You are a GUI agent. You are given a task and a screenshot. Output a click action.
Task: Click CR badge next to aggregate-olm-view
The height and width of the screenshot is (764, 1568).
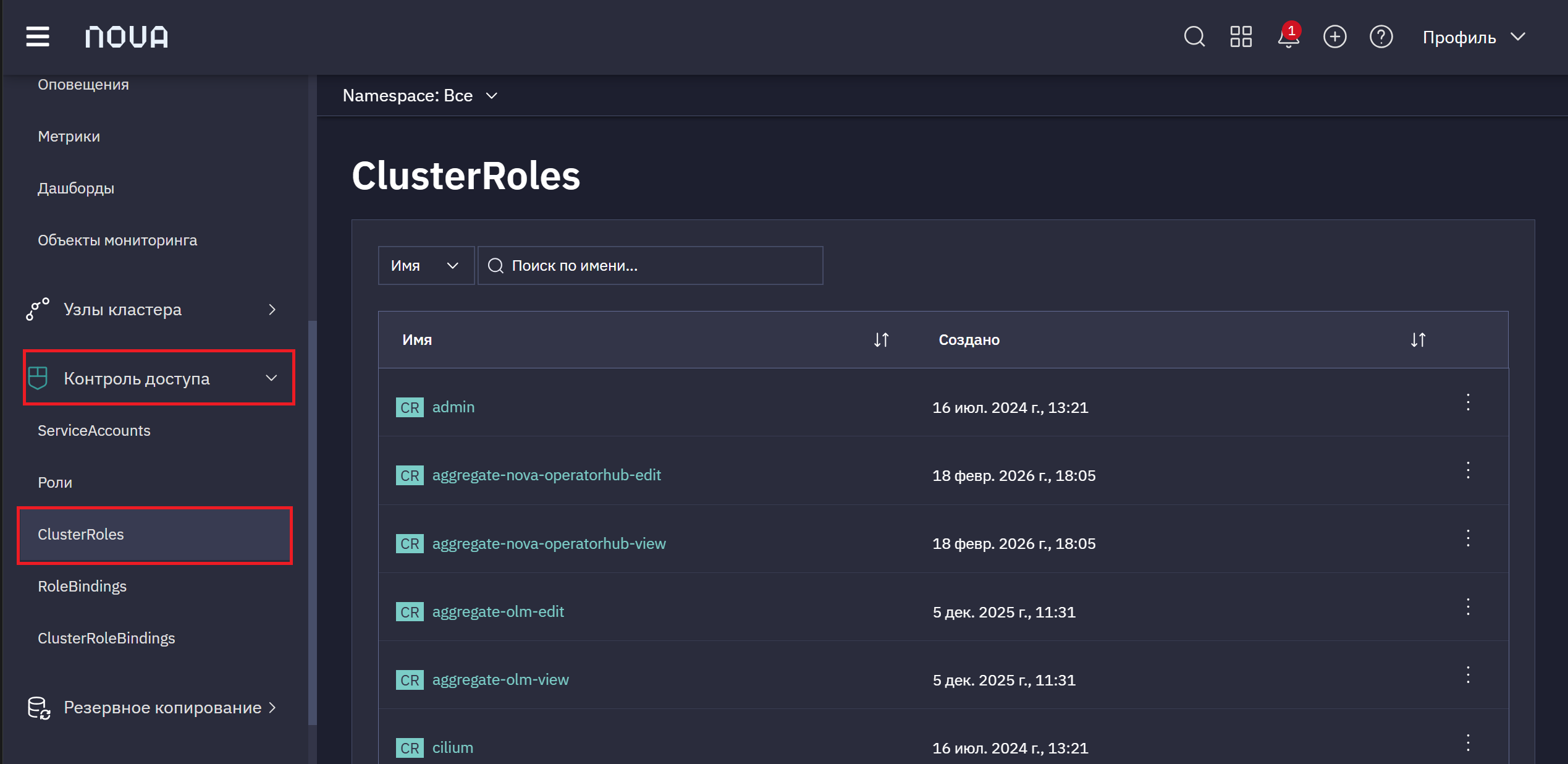410,681
